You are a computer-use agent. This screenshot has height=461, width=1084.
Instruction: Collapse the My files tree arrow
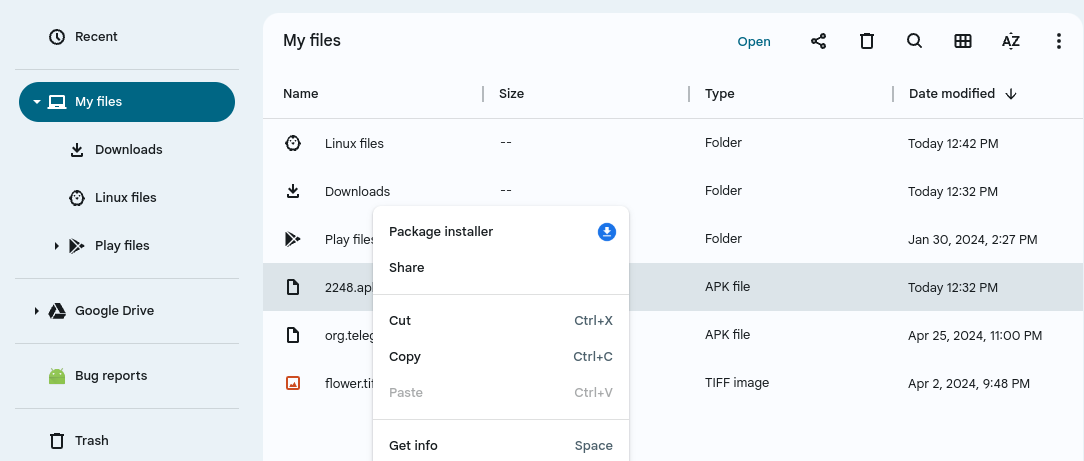tap(37, 102)
